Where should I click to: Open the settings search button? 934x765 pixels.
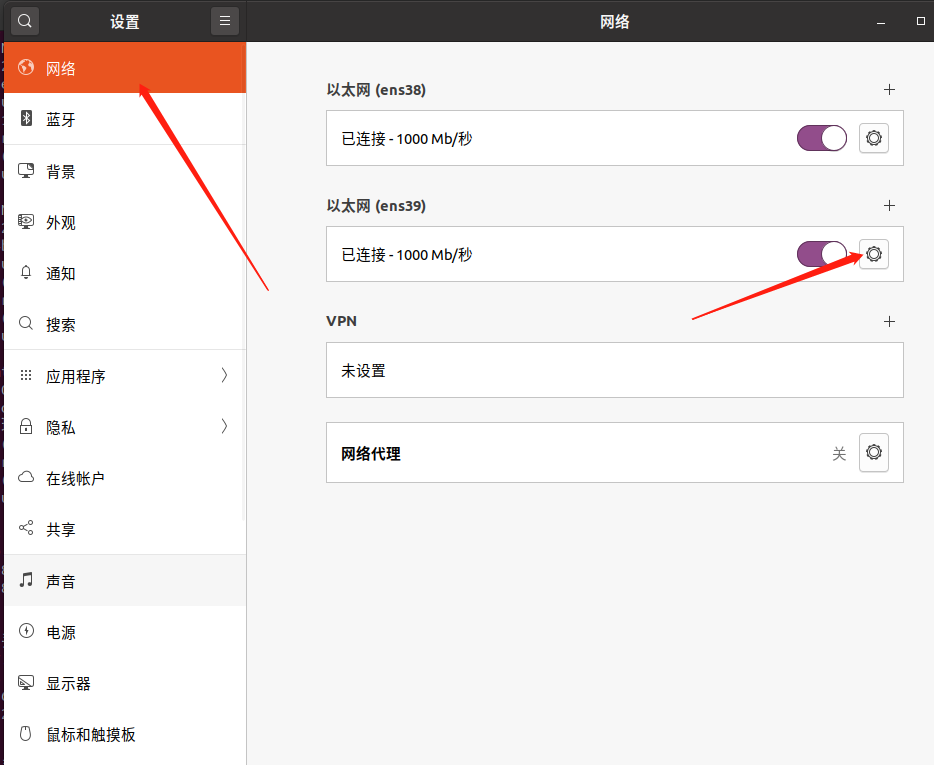pos(25,21)
